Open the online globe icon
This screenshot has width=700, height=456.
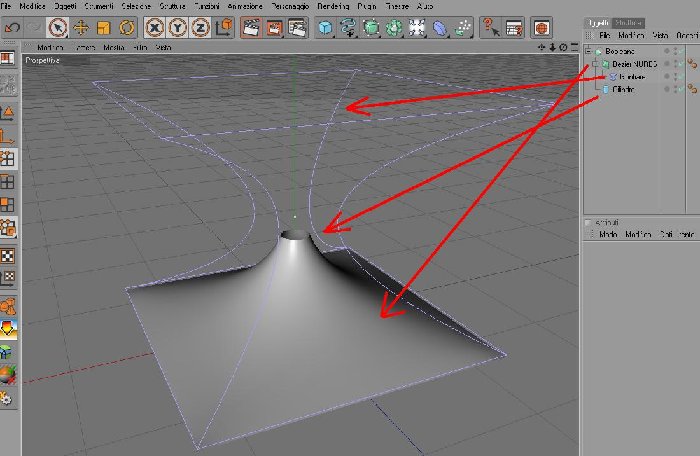pos(542,28)
